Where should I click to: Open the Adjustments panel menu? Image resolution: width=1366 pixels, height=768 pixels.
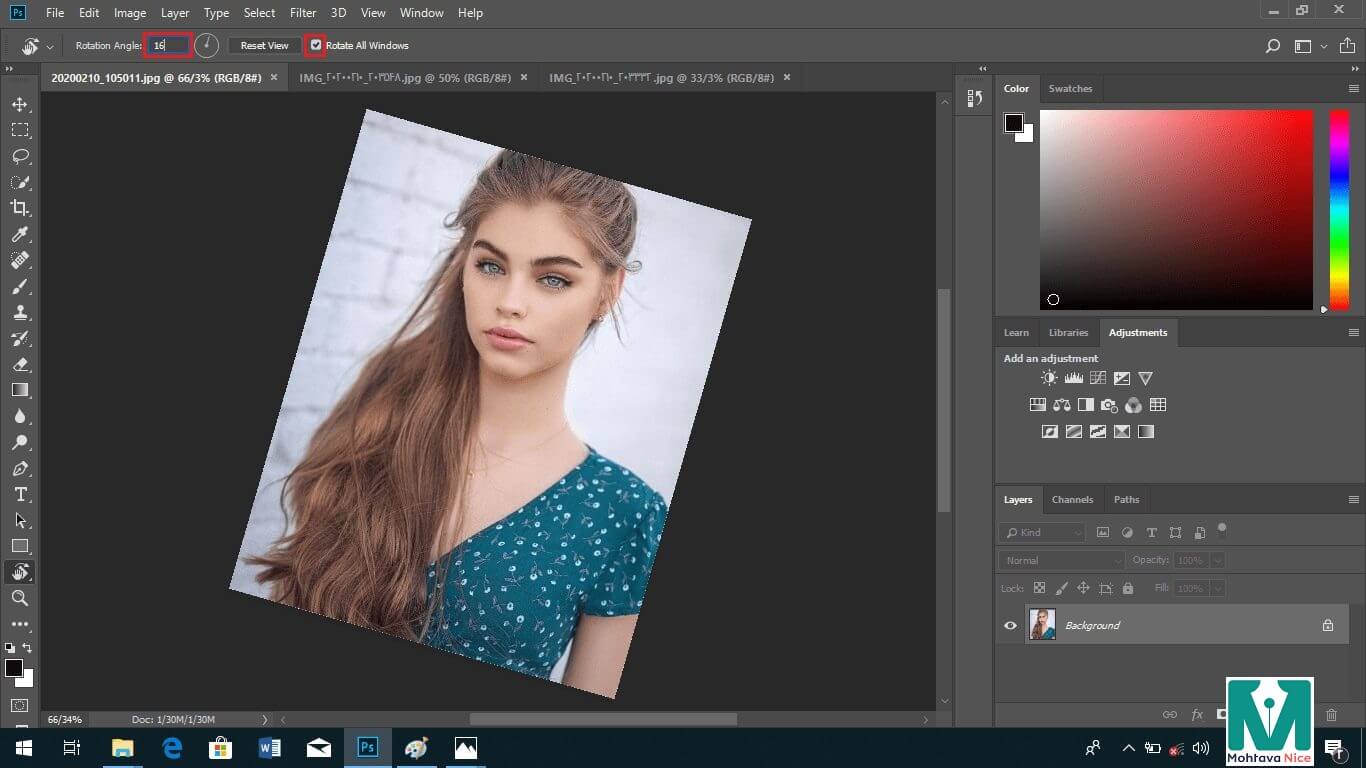click(x=1354, y=332)
